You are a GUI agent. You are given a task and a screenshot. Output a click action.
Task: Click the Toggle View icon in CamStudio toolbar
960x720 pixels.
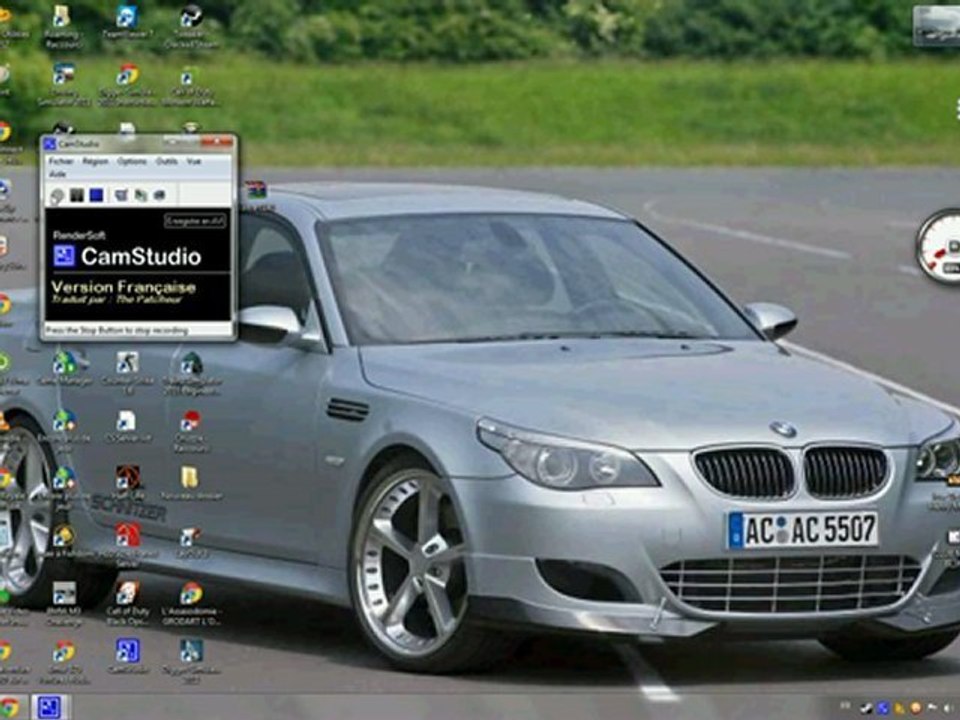click(x=121, y=195)
